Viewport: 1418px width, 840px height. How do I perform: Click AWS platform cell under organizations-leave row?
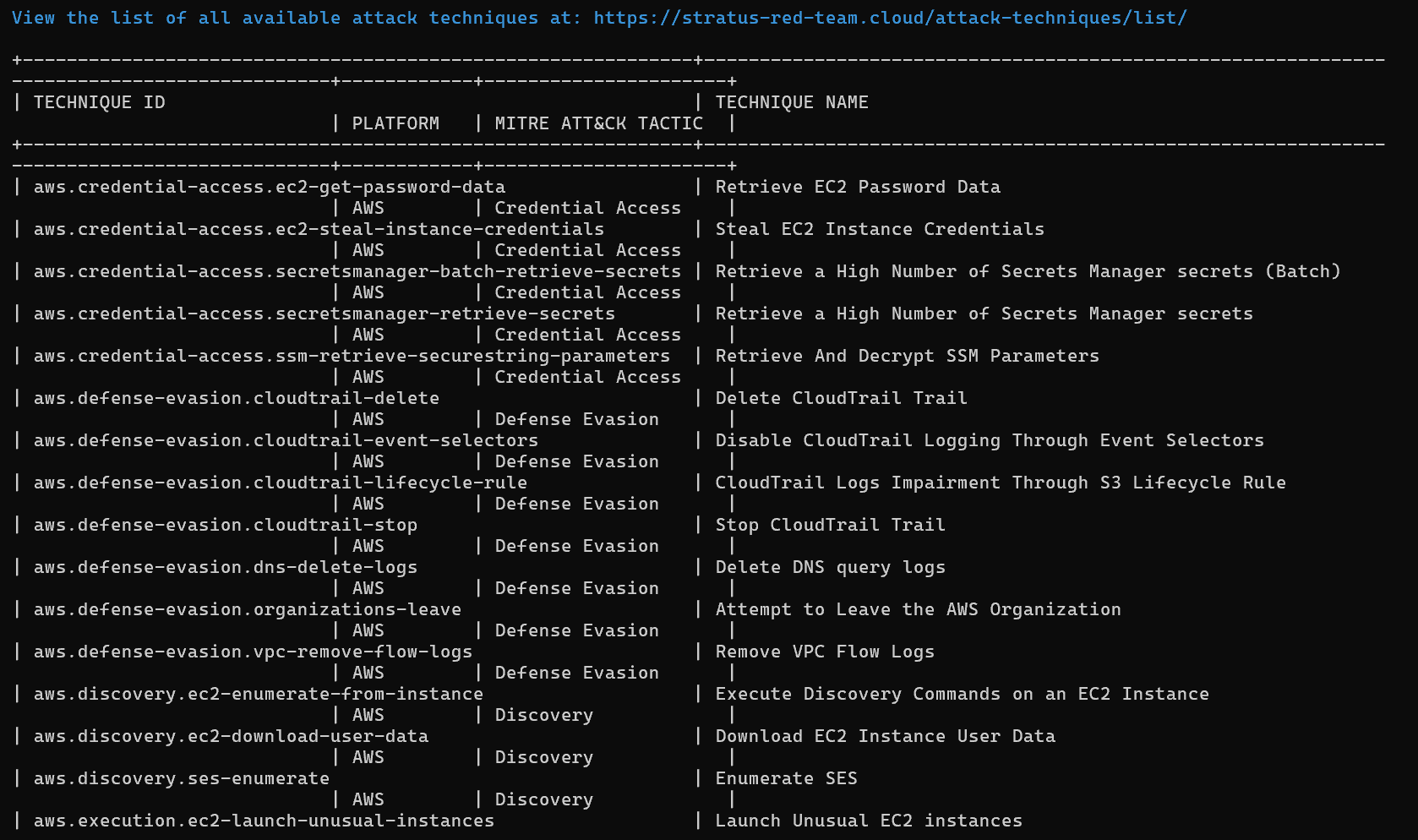click(368, 630)
